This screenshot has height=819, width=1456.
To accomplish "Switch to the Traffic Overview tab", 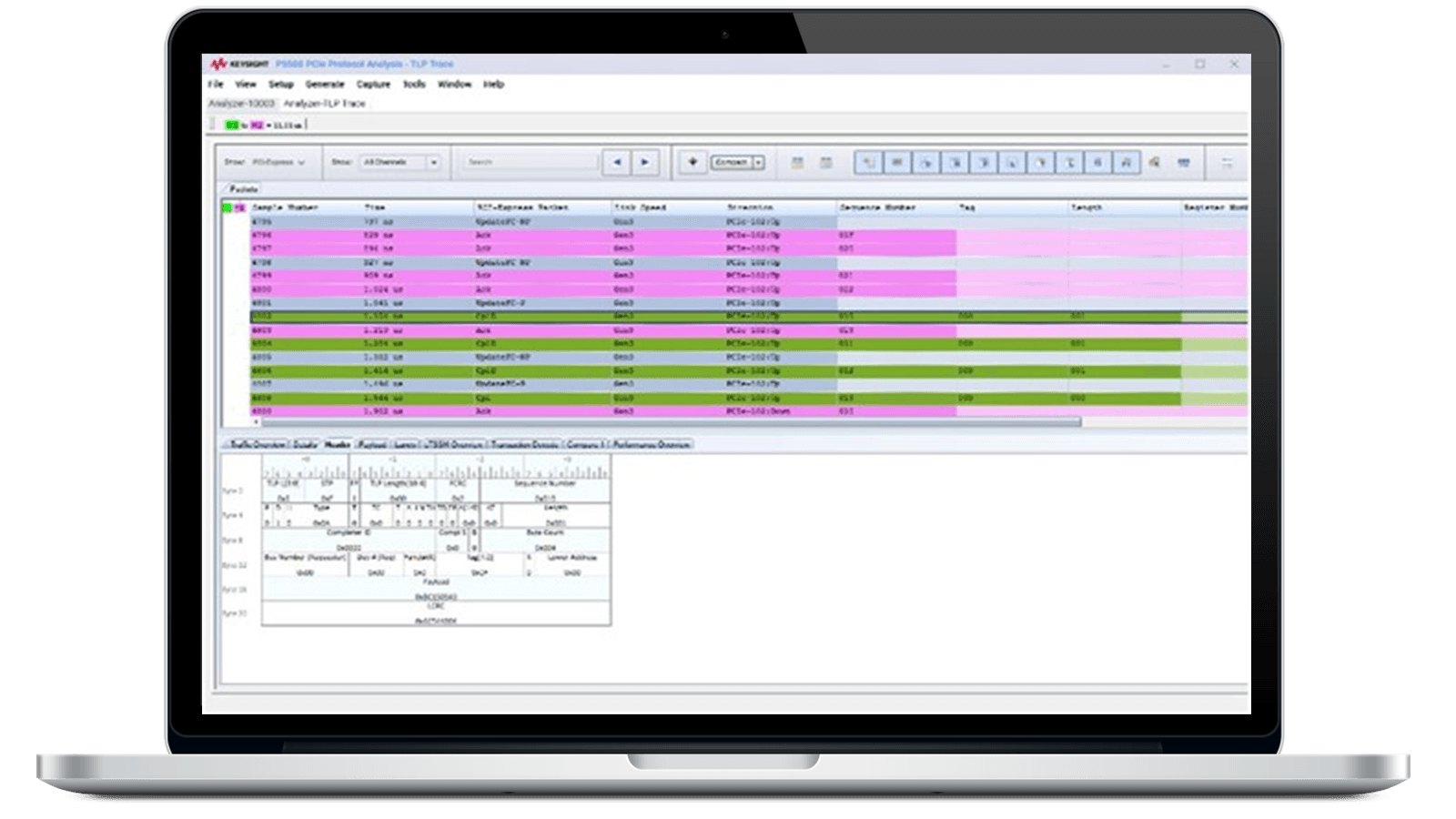I will tap(257, 443).
